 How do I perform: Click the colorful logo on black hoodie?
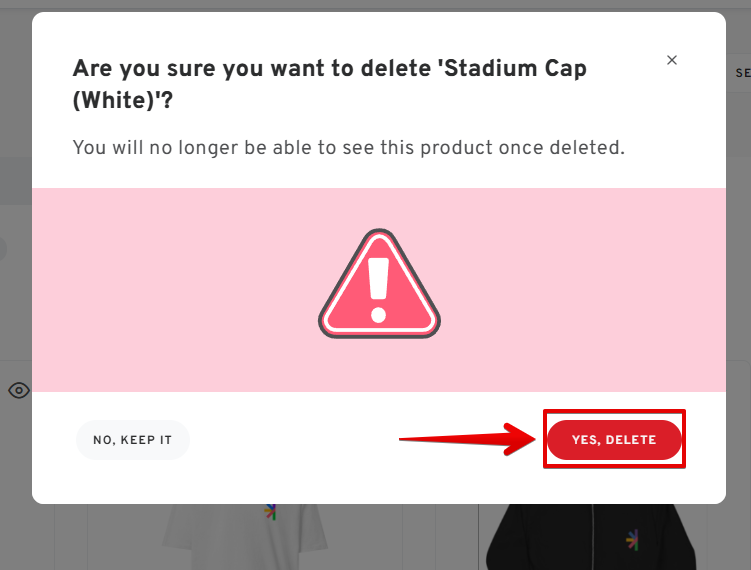632,540
